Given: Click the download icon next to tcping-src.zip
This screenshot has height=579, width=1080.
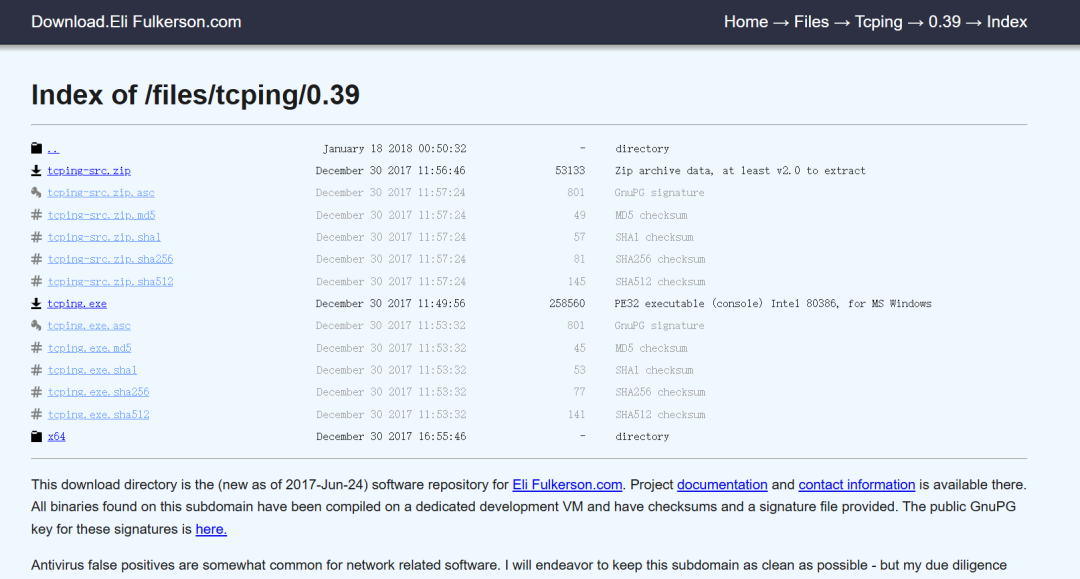Looking at the screenshot, I should tap(37, 170).
